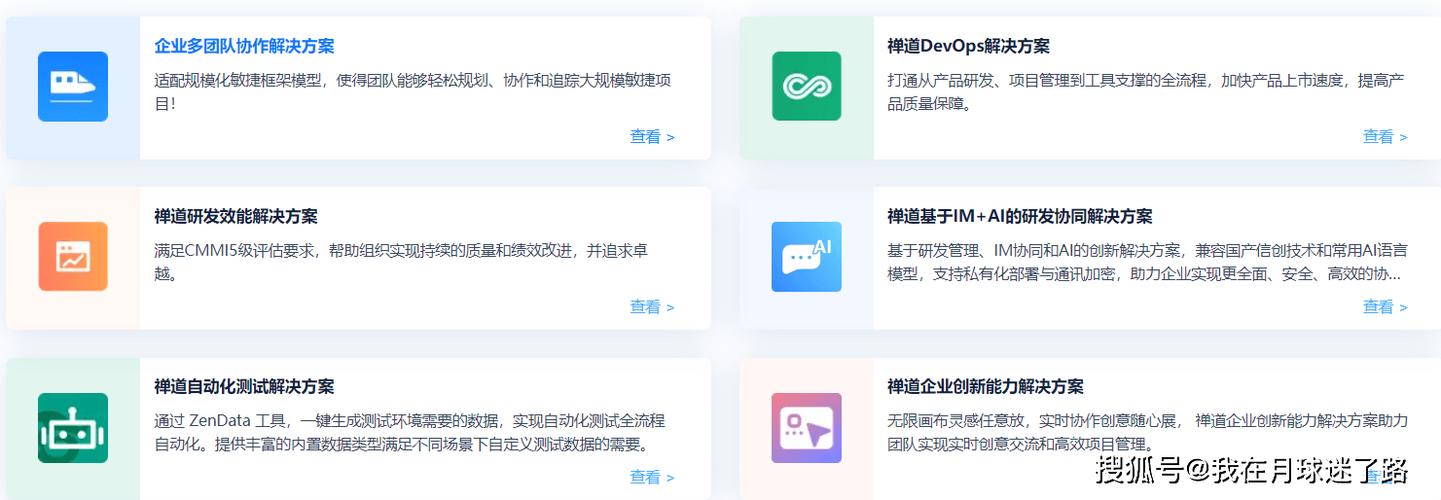Click 查看 > in 禅道自动化测试解决方案 card
Viewport: 1441px width, 500px height.
tap(652, 477)
